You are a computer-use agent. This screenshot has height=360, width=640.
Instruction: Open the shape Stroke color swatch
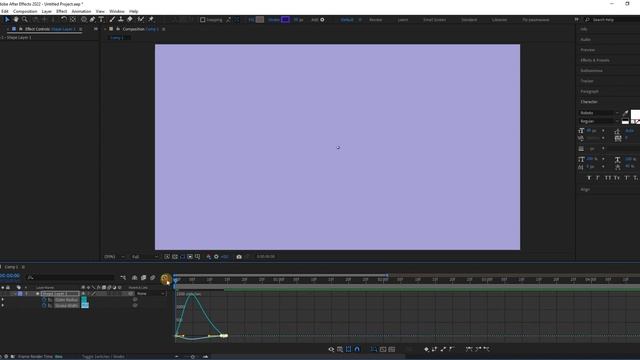tap(285, 20)
